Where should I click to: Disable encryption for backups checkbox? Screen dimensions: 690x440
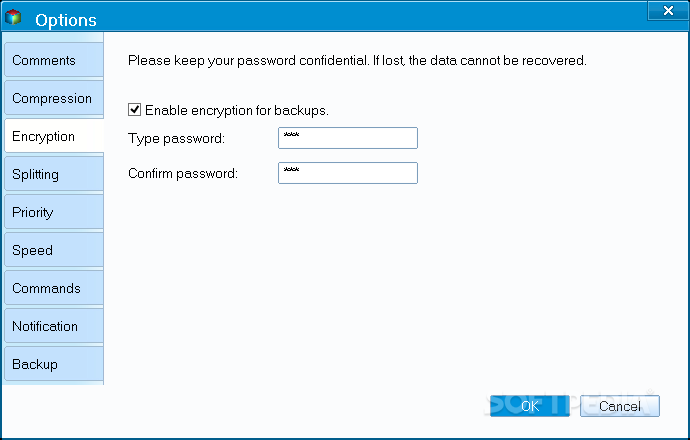click(135, 110)
